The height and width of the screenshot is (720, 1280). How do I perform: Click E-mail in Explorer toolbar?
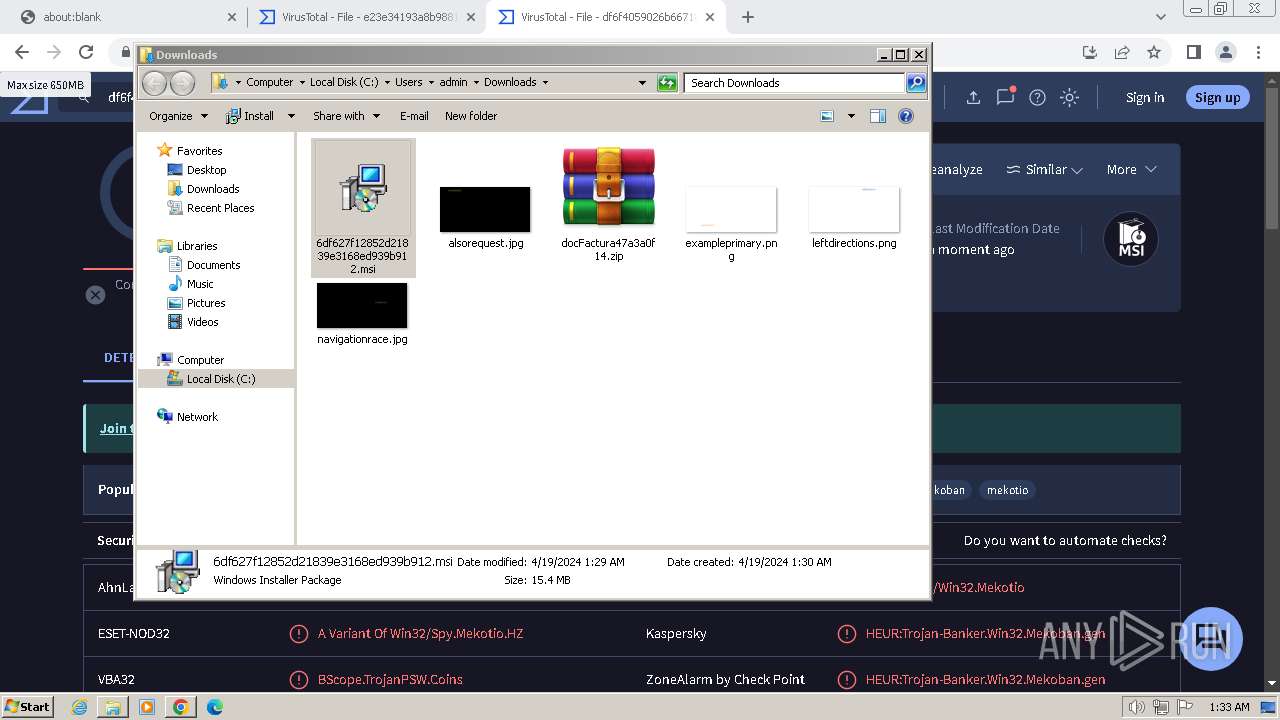414,116
